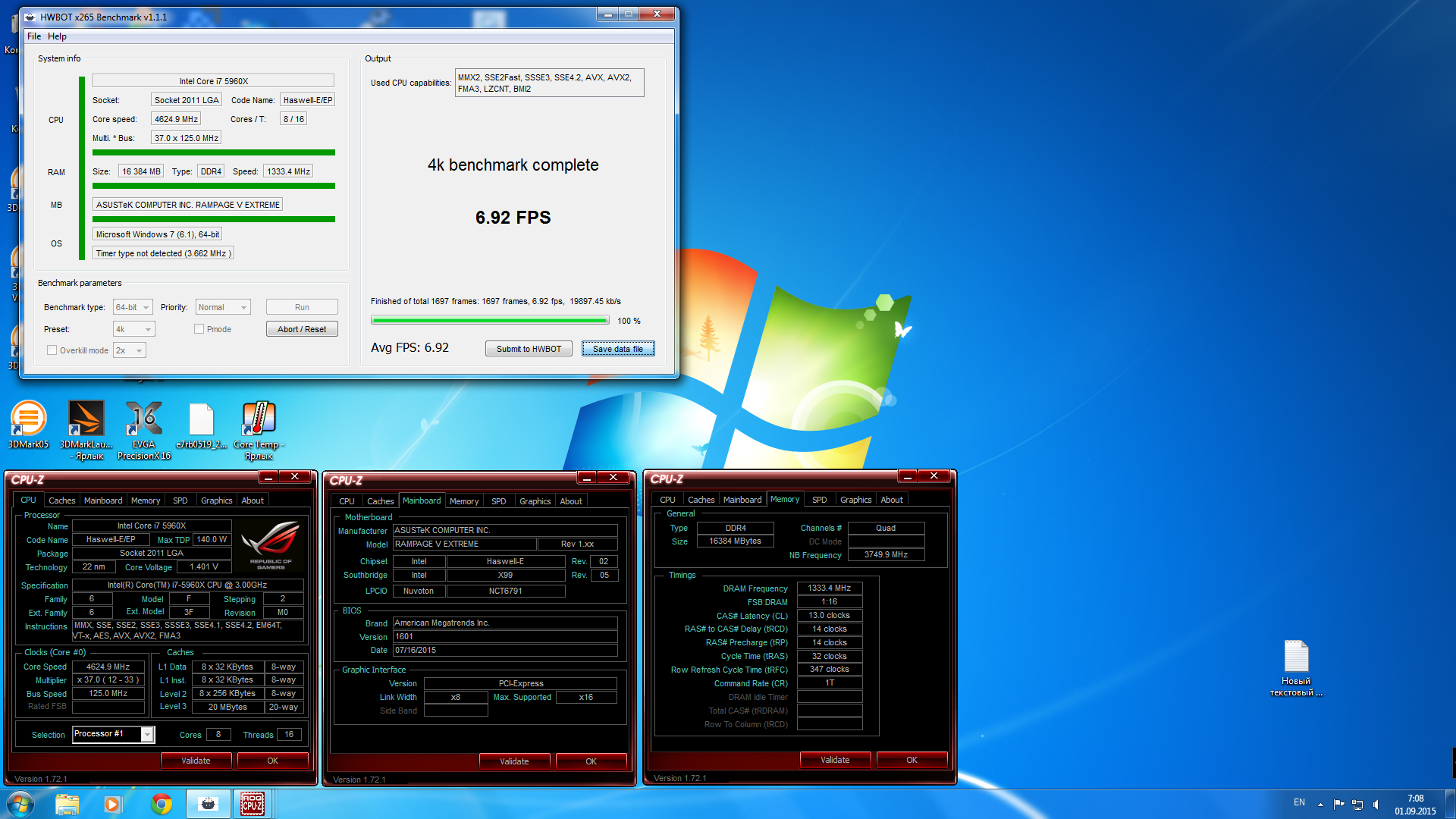Click OK in the CPU-Z Memory window
The width and height of the screenshot is (1456, 819).
click(x=912, y=760)
